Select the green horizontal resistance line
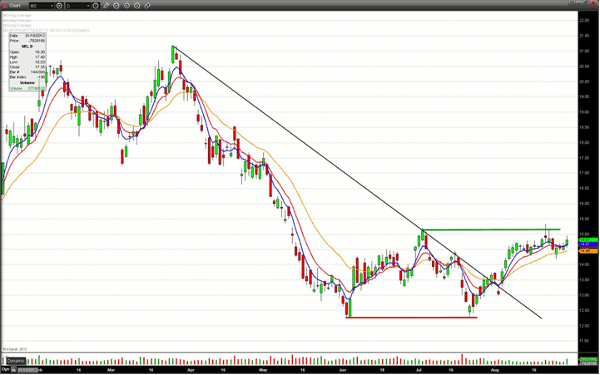600x375 pixels. [491, 230]
